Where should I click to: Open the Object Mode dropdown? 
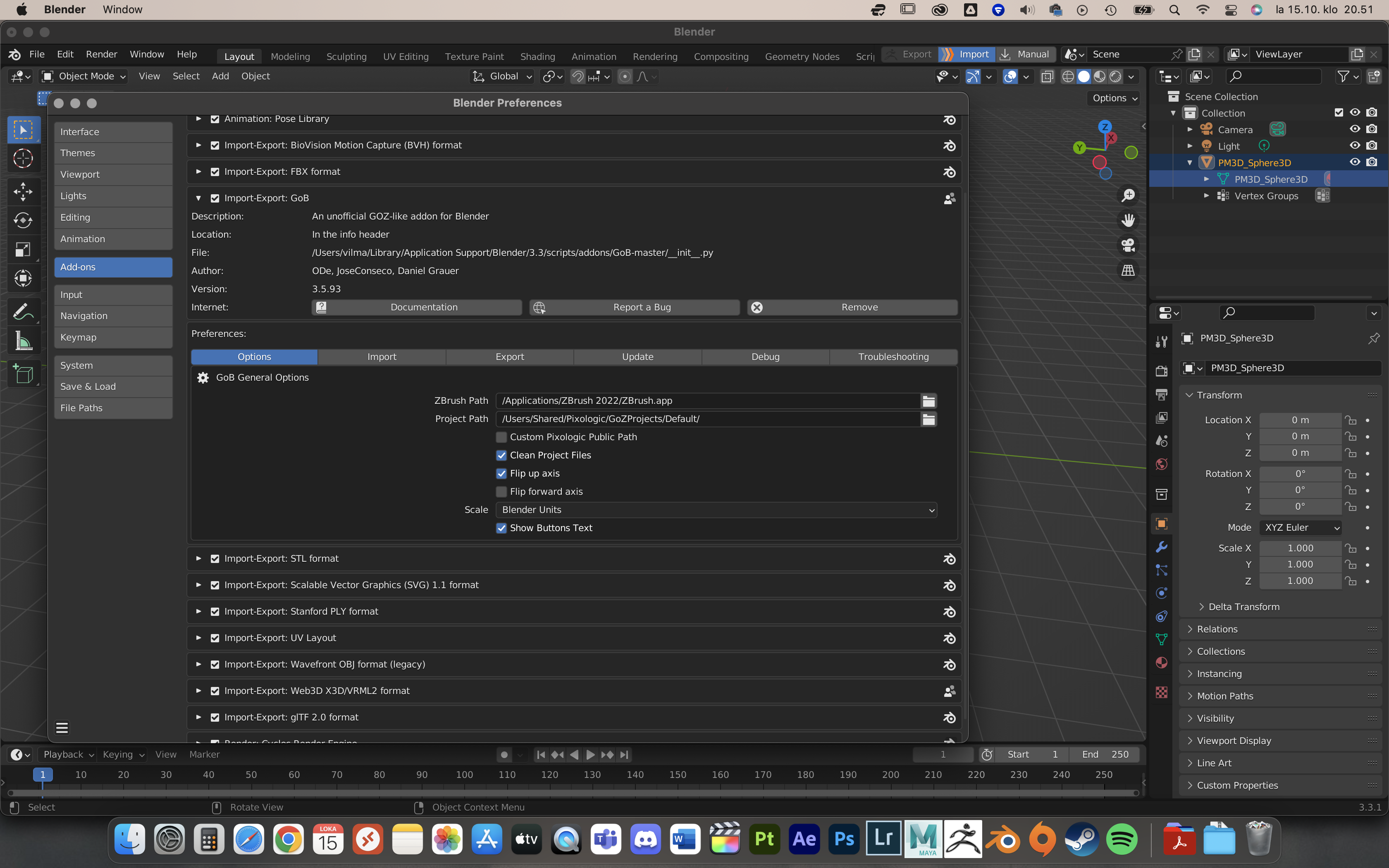pos(84,76)
